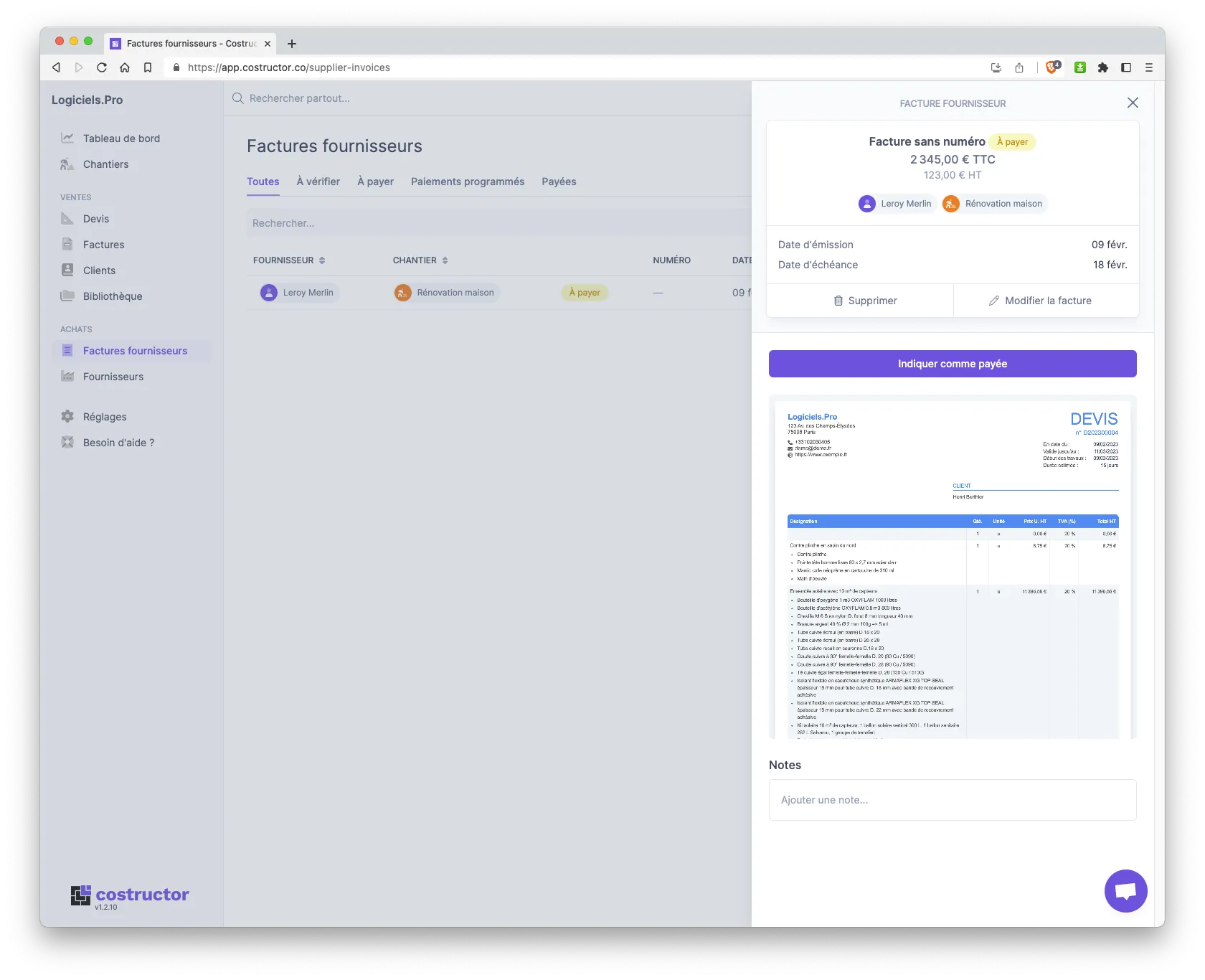The image size is (1205, 980).
Task: Open a new browser tab
Action: [292, 44]
